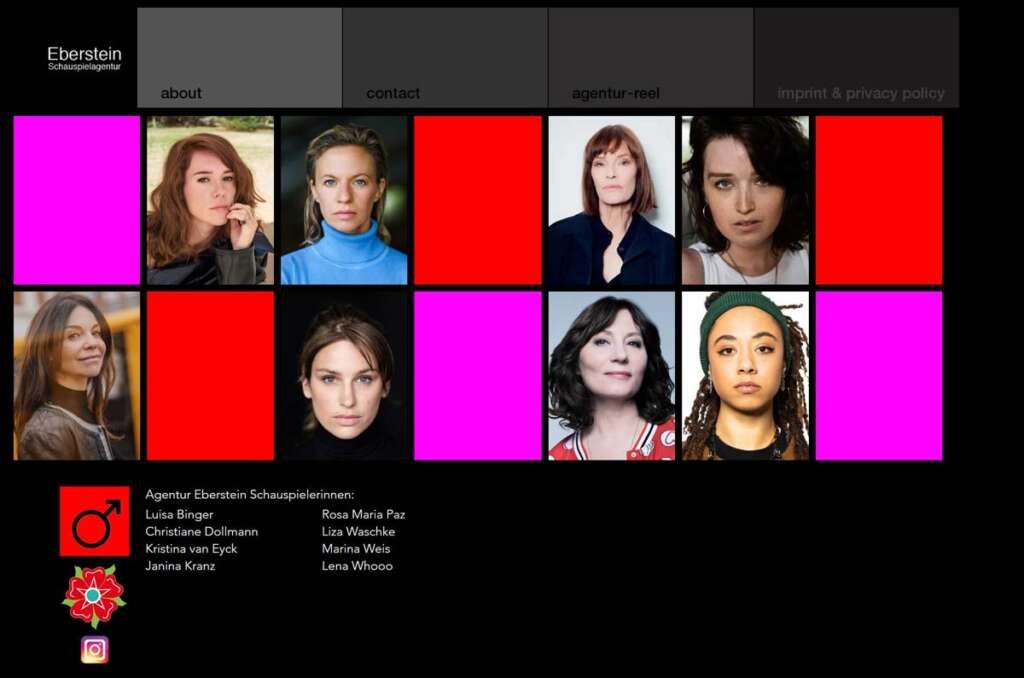1024x678 pixels.
Task: Open the about menu tile
Action: [240, 57]
